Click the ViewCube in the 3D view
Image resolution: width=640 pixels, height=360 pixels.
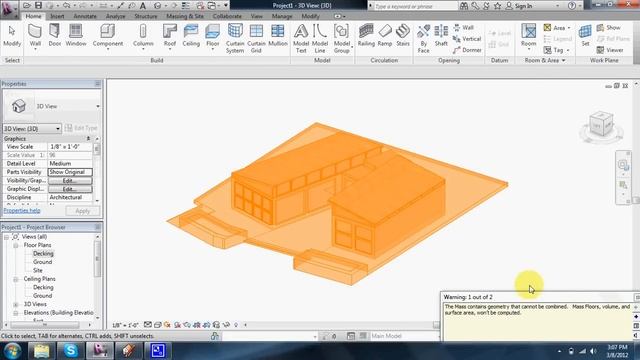(x=601, y=124)
